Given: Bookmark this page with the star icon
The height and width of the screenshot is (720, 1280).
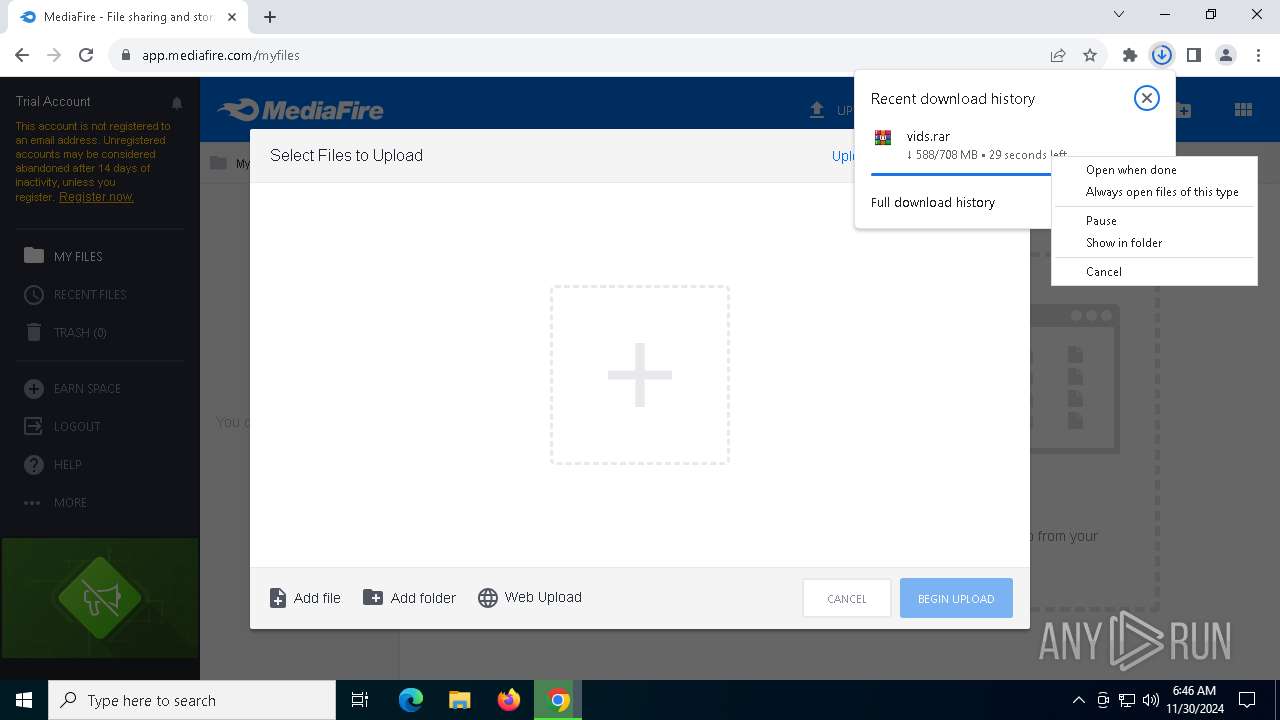Looking at the screenshot, I should coord(1090,56).
